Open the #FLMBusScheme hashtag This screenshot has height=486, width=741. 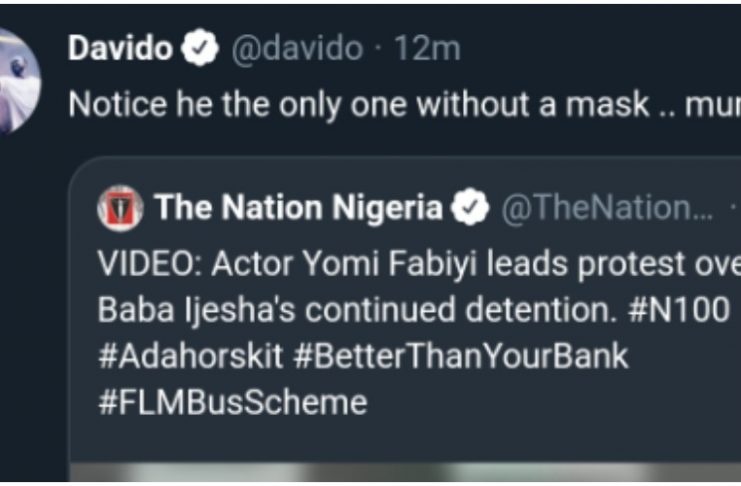(x=232, y=402)
